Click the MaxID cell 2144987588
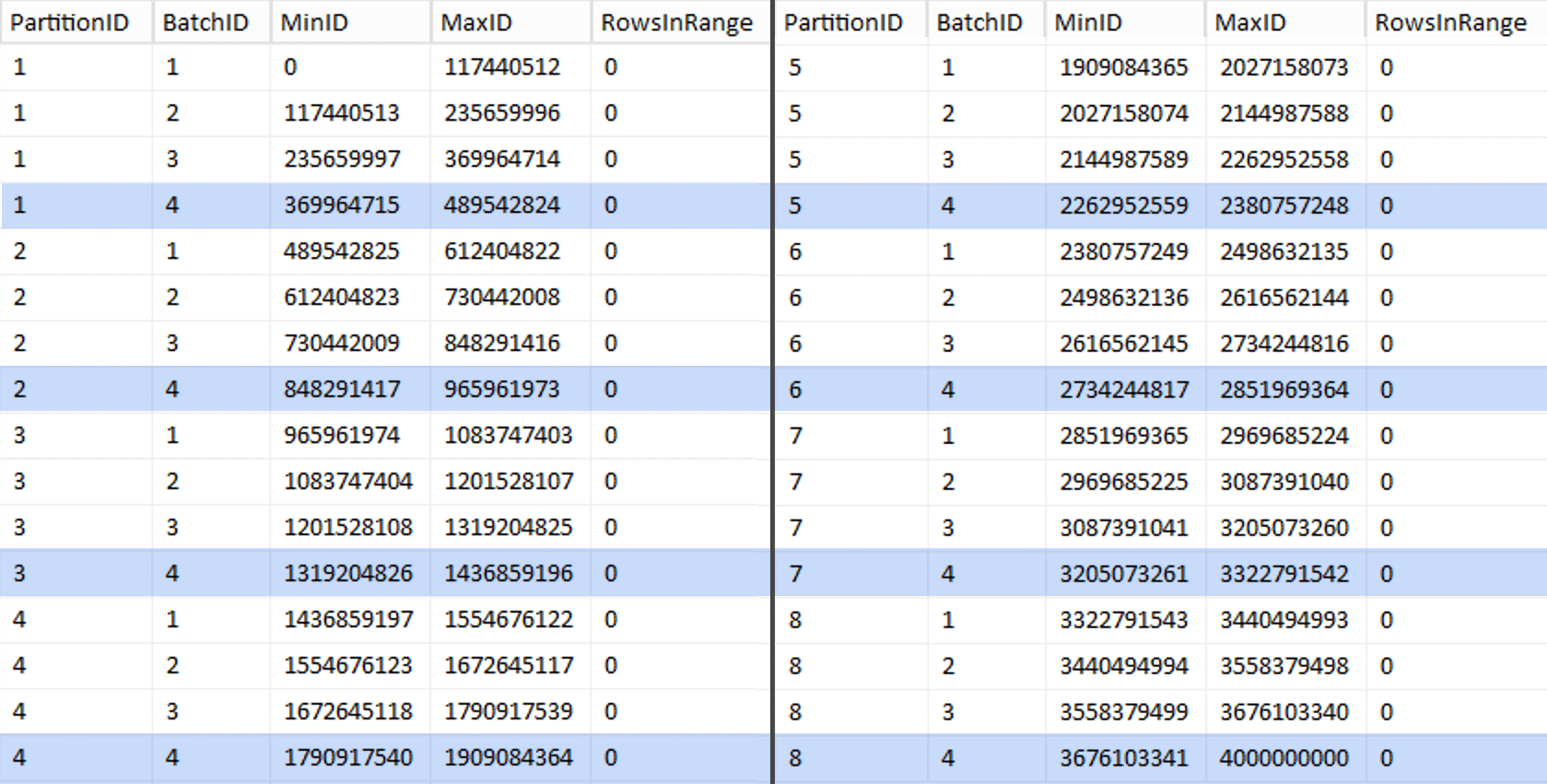Viewport: 1547px width, 784px height. pyautogui.click(x=1285, y=113)
